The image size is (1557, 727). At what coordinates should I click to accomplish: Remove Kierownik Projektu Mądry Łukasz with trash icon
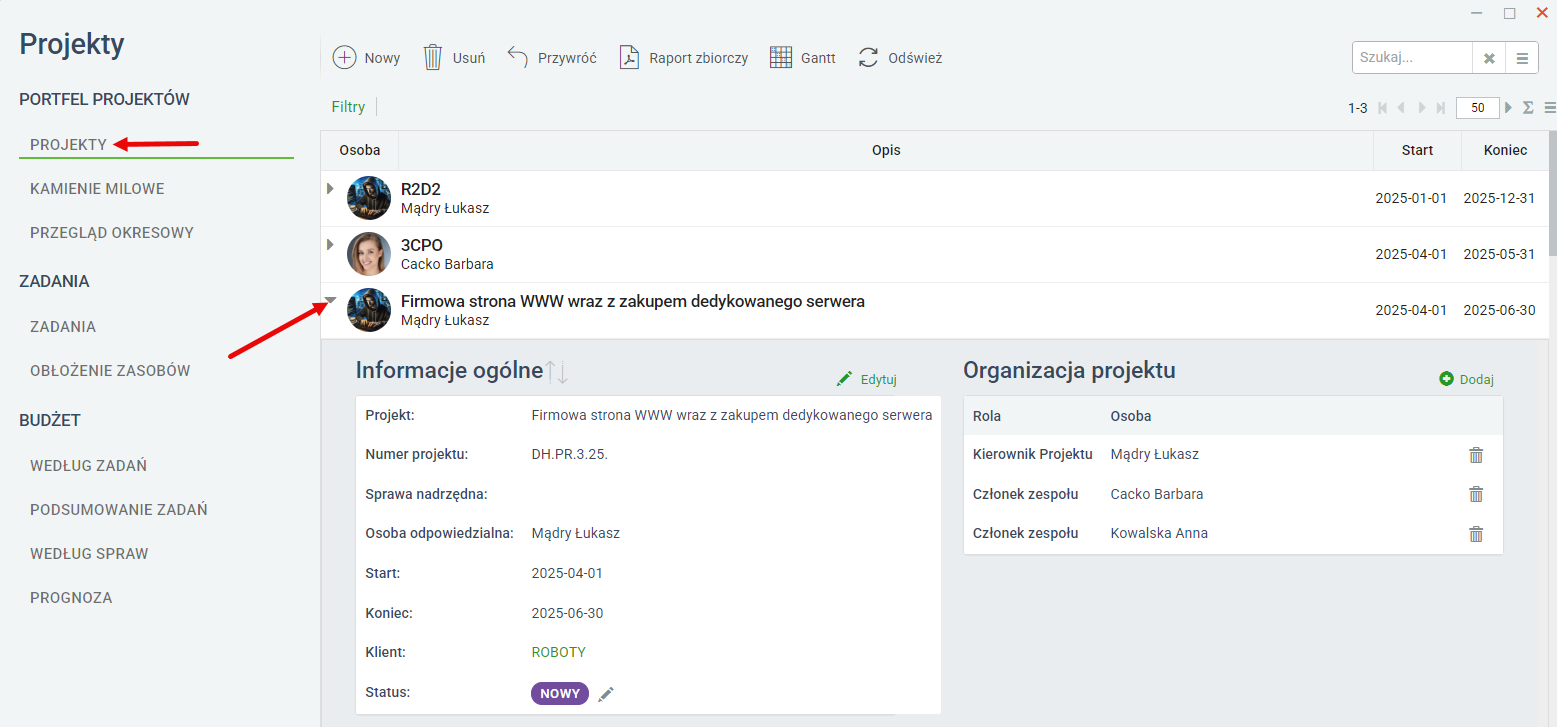1476,455
